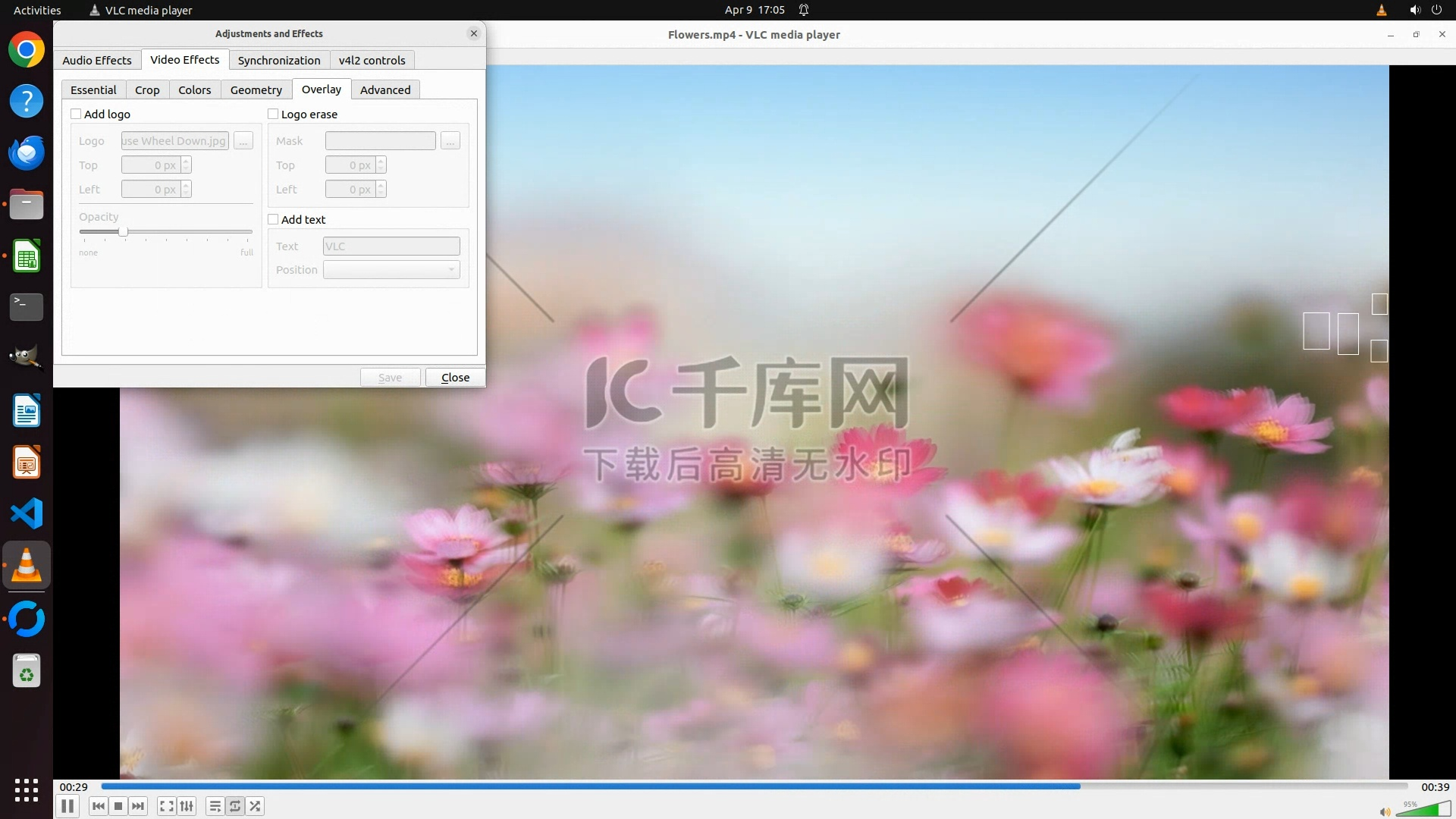Browse for a Mask file (...)
The image size is (1456, 819).
[x=450, y=141]
